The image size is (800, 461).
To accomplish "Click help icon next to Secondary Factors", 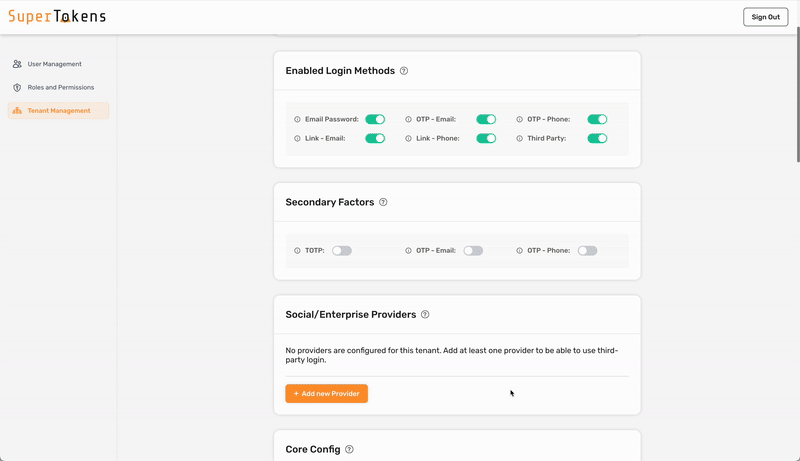I will coord(383,202).
